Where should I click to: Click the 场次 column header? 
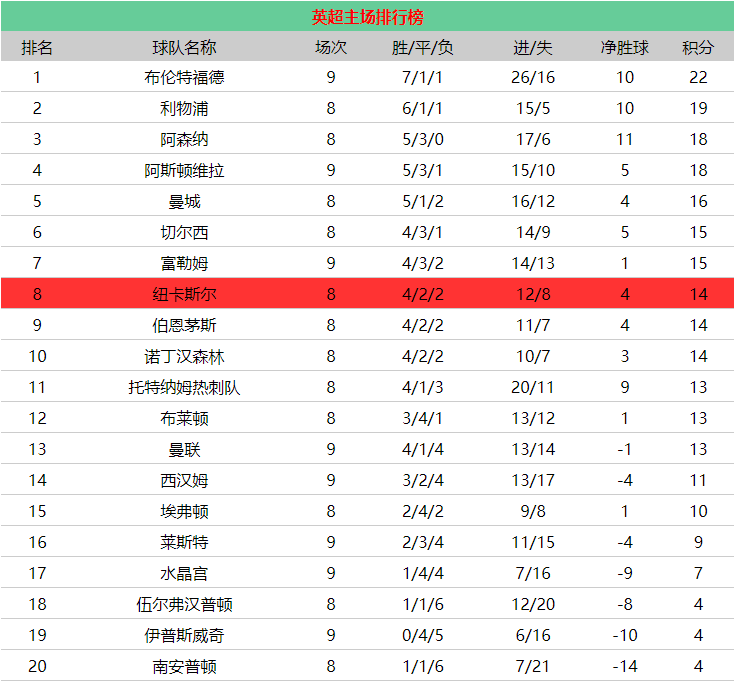click(331, 47)
